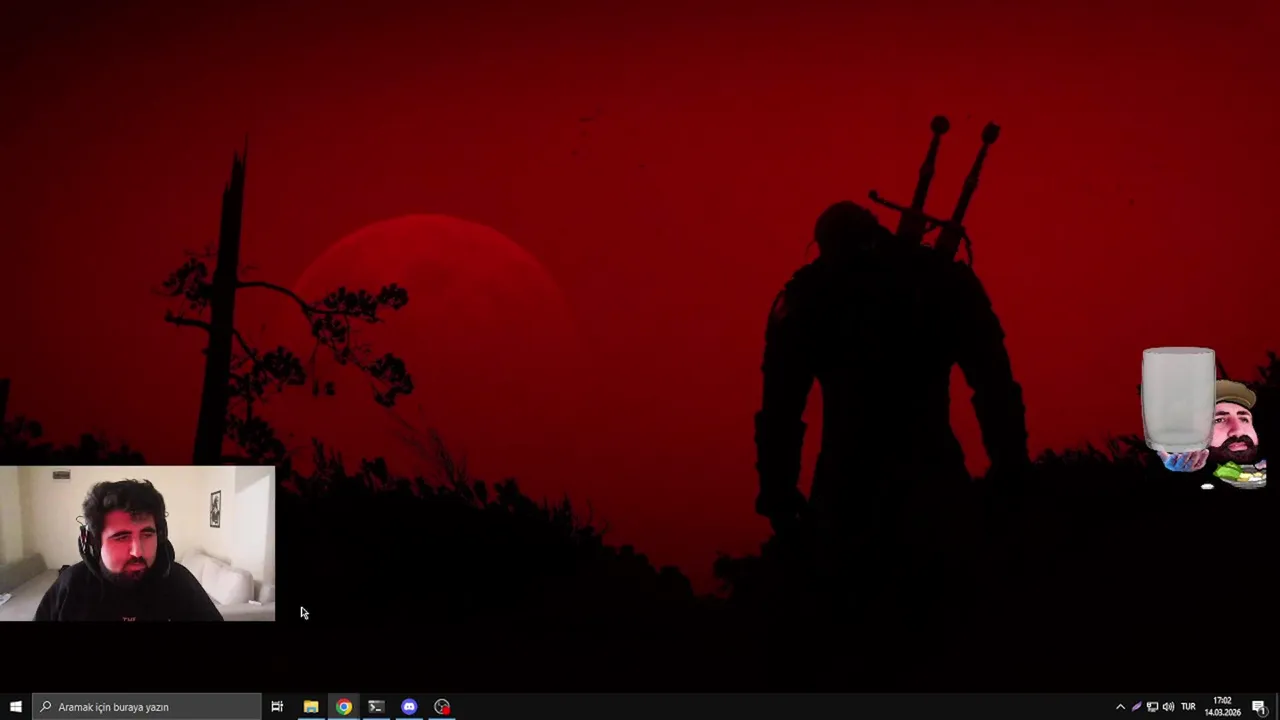Screen dimensions: 1280x720
Task: Open network settings tray icon
Action: [1152, 707]
